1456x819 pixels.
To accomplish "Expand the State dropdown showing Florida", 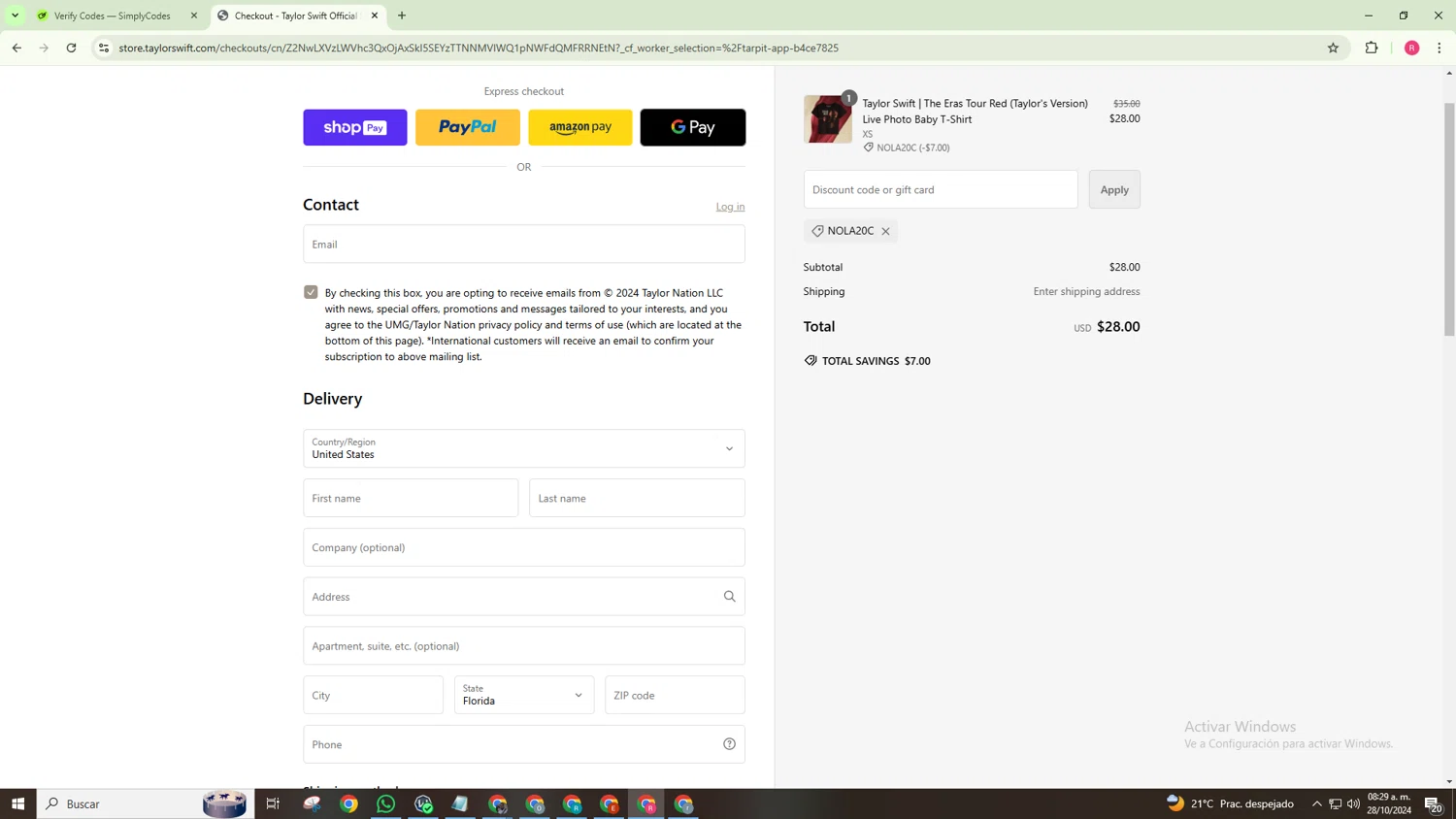I will click(x=524, y=695).
